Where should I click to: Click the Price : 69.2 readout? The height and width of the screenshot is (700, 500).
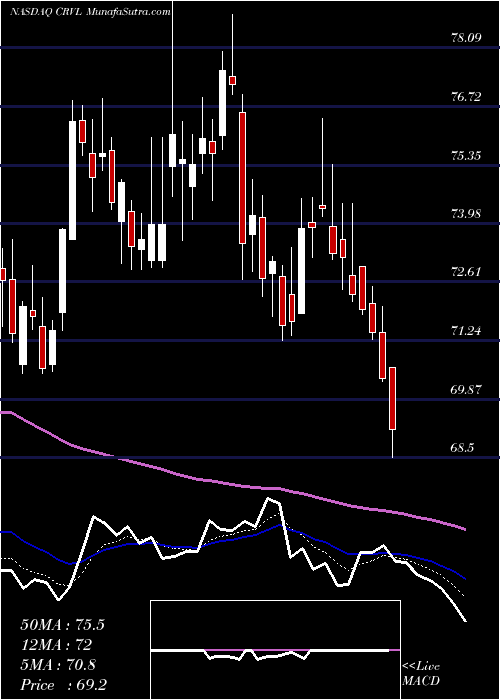coord(62,685)
